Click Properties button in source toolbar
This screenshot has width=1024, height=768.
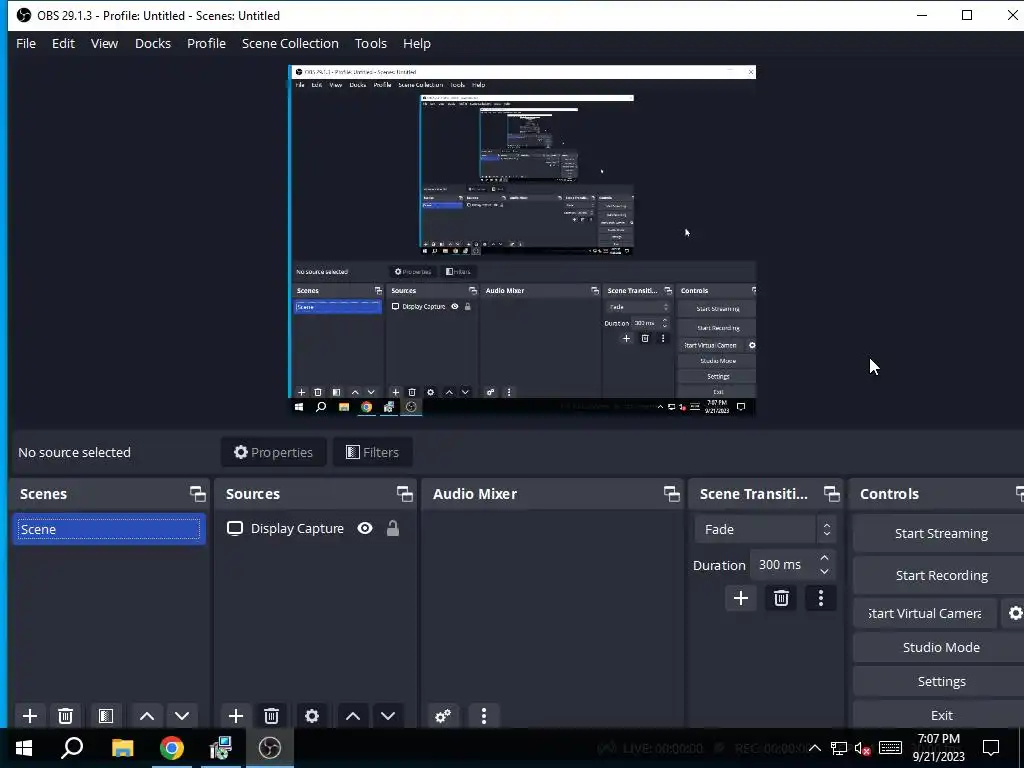coord(274,452)
